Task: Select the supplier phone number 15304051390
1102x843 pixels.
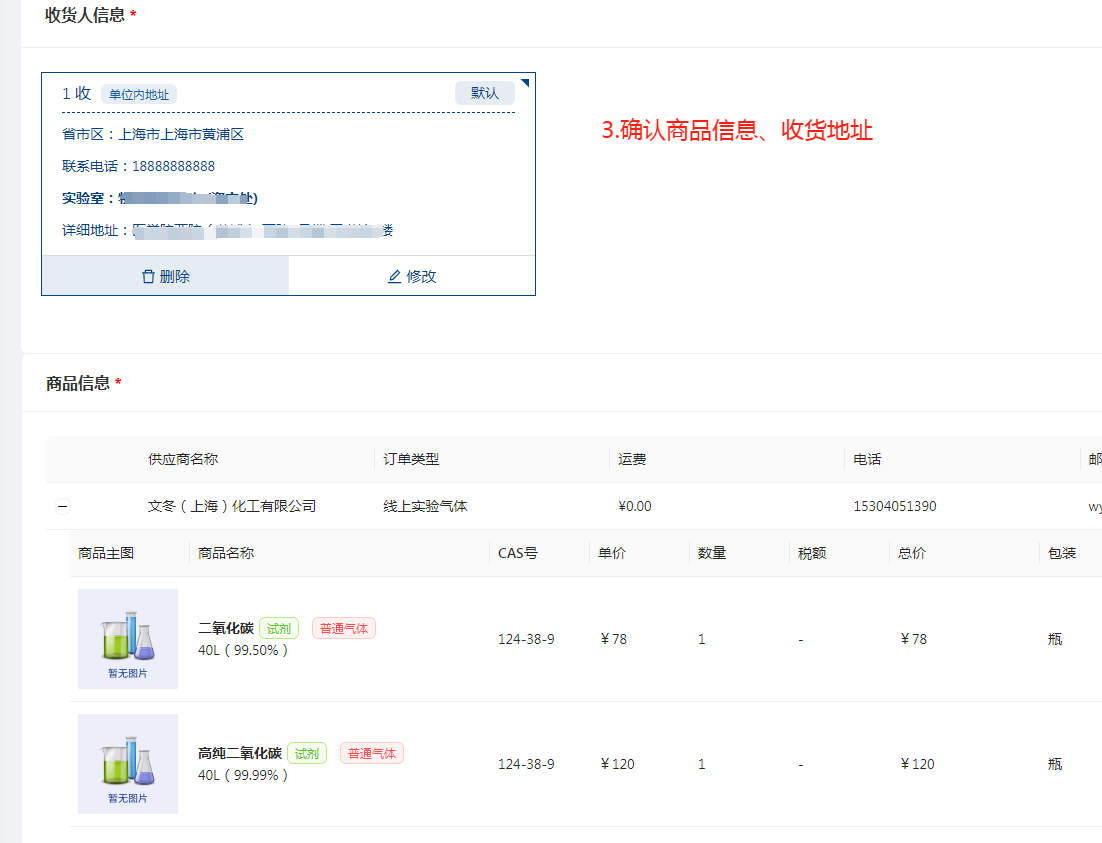Action: 895,507
